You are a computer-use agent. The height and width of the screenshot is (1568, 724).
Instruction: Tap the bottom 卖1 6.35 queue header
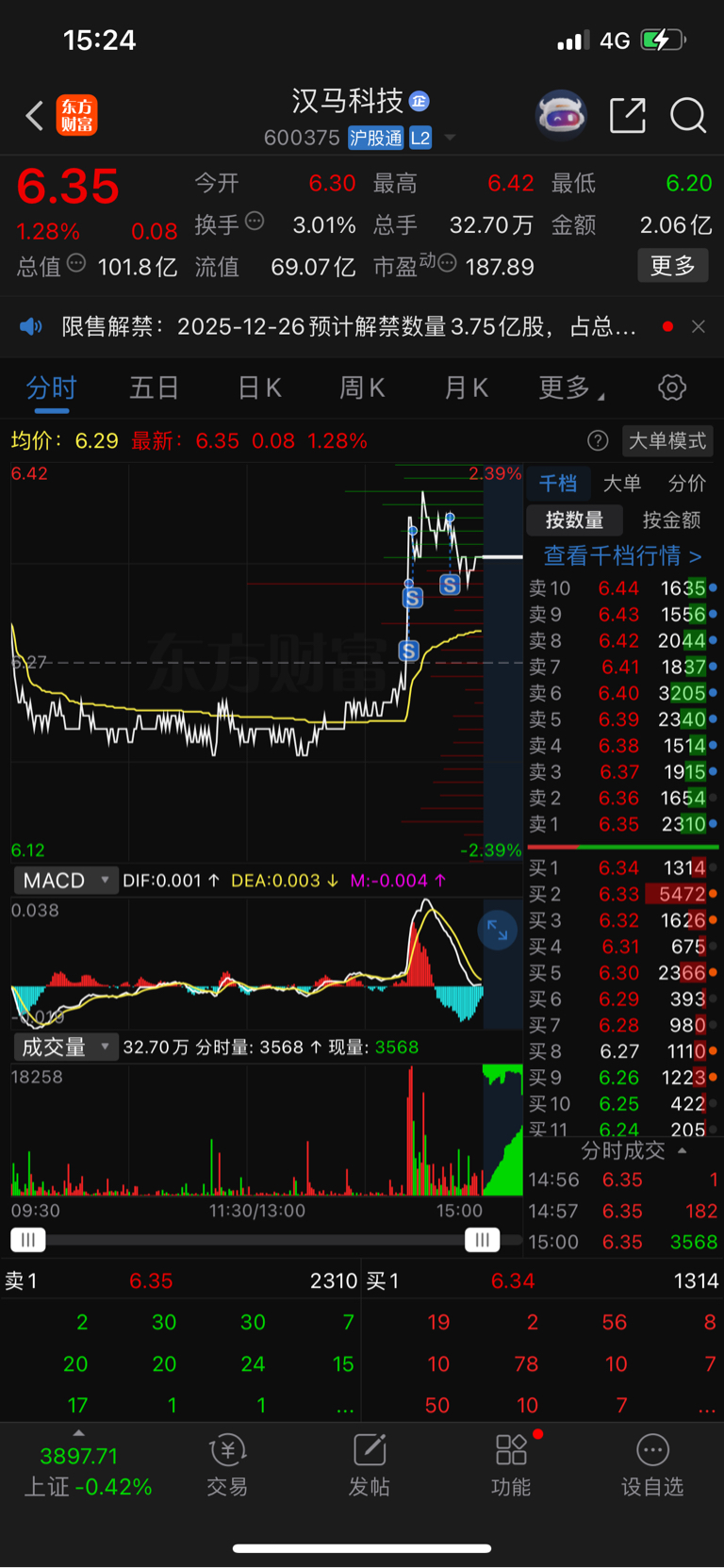pos(181,1280)
